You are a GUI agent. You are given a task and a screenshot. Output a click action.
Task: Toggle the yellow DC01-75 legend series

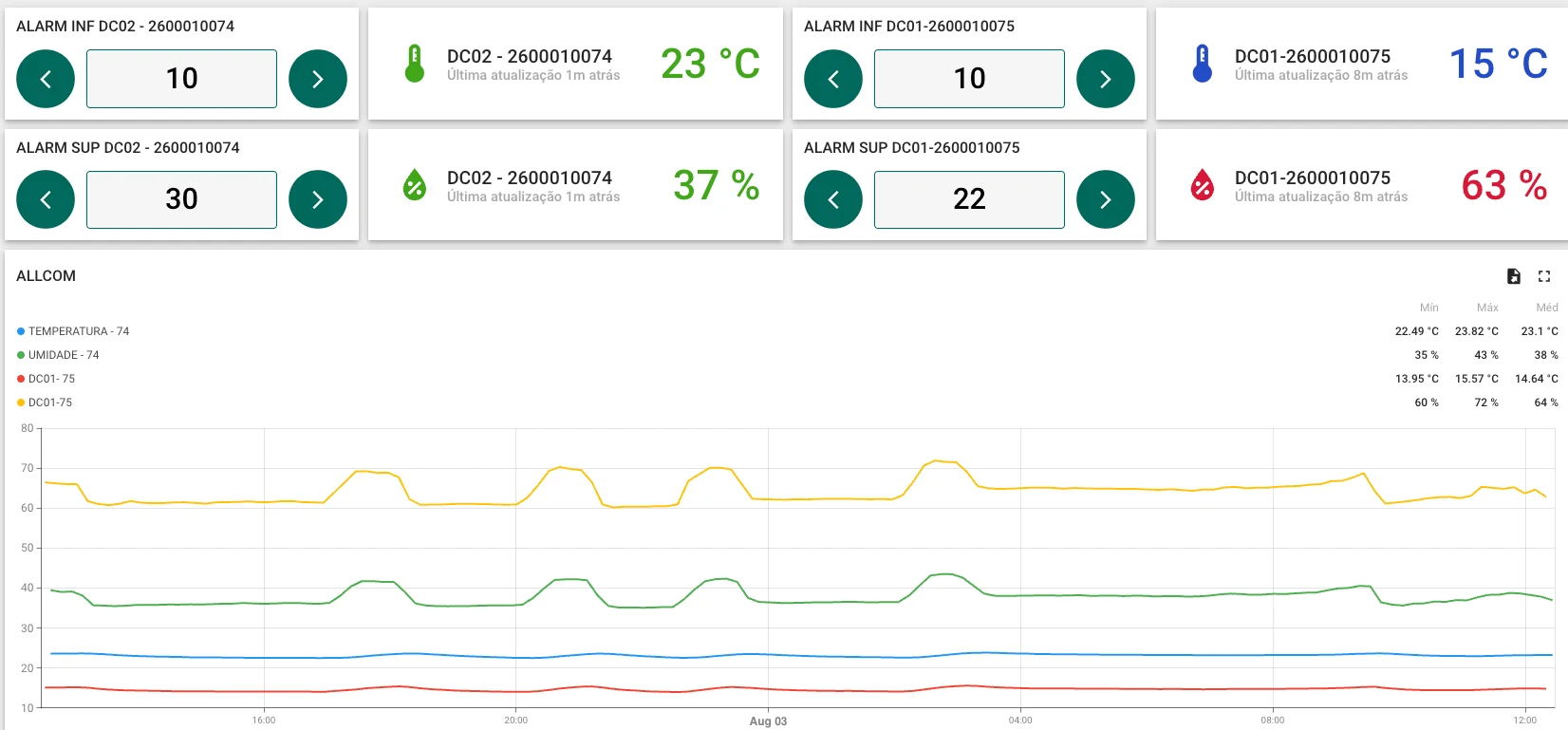(50, 402)
